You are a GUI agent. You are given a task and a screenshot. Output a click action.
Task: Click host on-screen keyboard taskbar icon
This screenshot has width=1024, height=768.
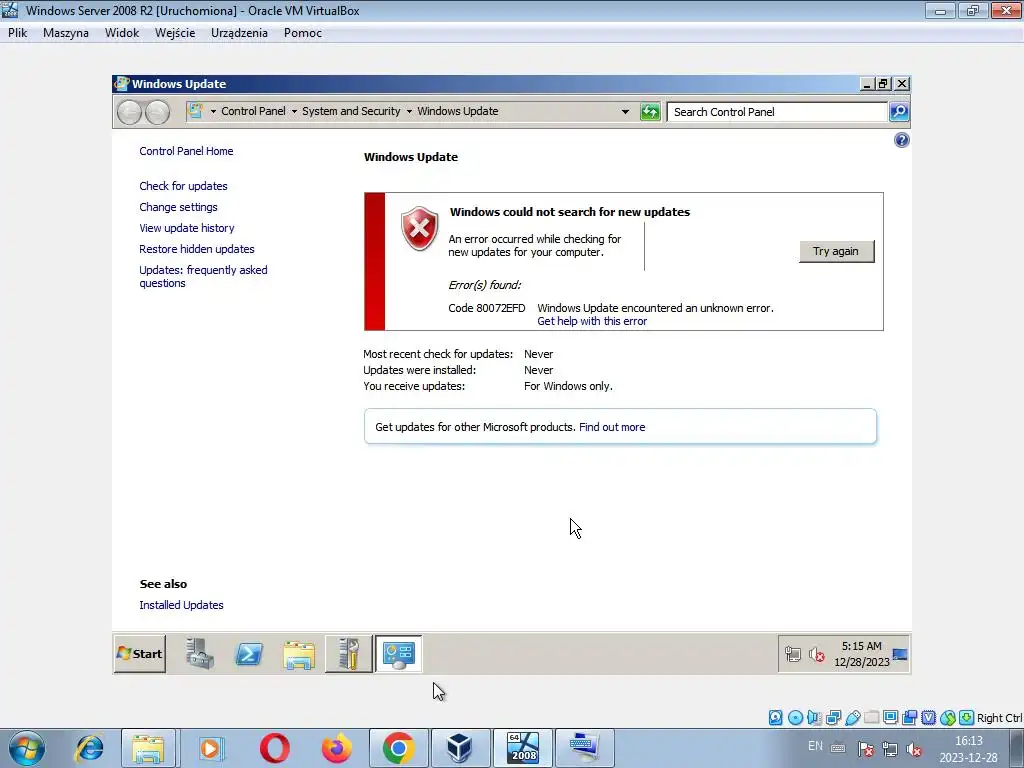[584, 748]
